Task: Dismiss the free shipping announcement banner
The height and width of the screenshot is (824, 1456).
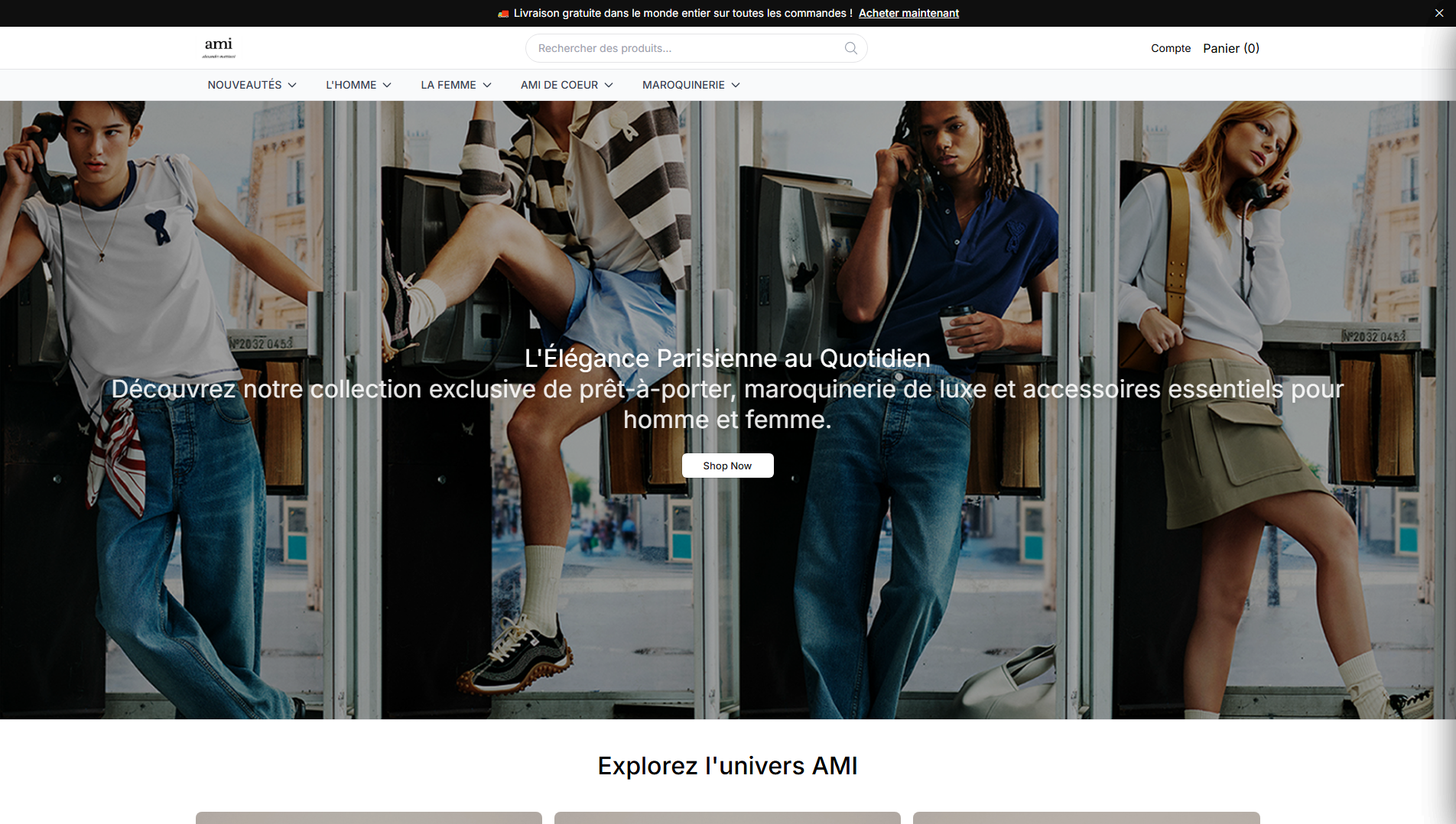Action: (x=1439, y=13)
